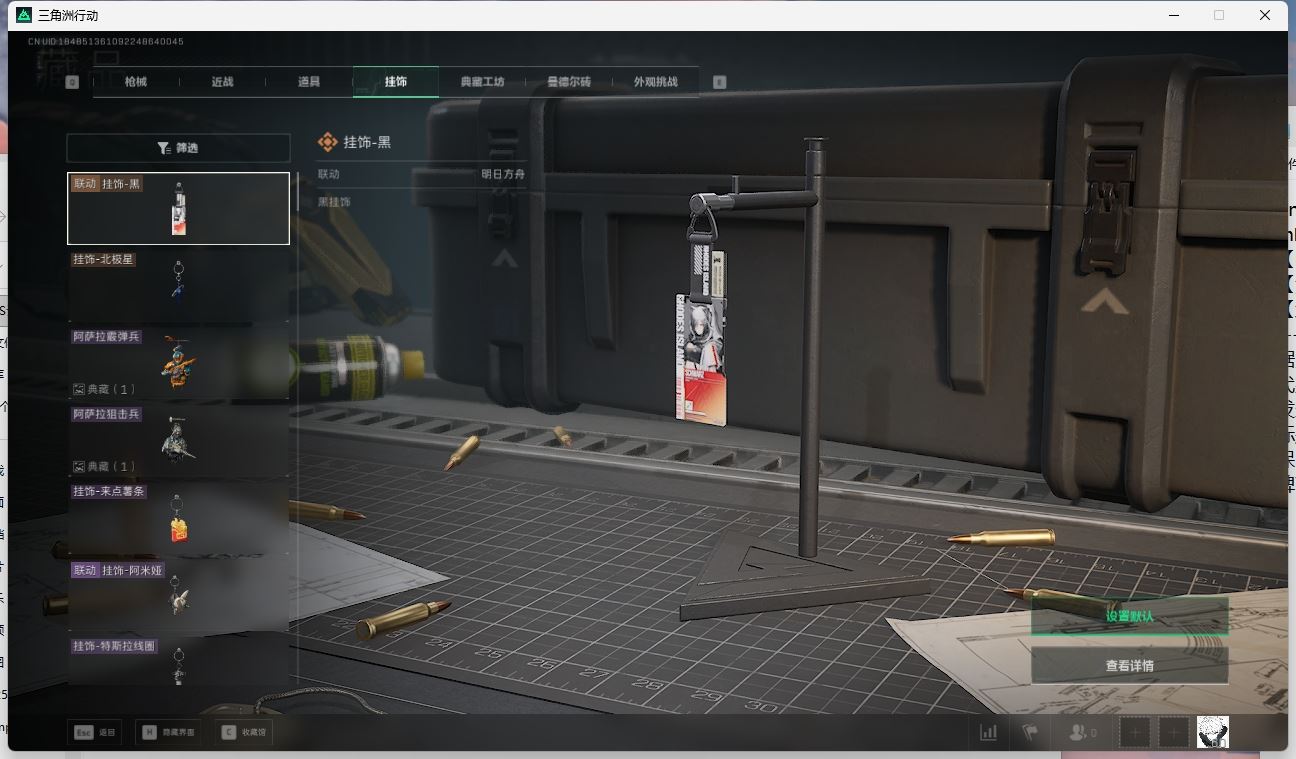Select the 阿萨拉霰弹兵 charm item

[x=178, y=361]
